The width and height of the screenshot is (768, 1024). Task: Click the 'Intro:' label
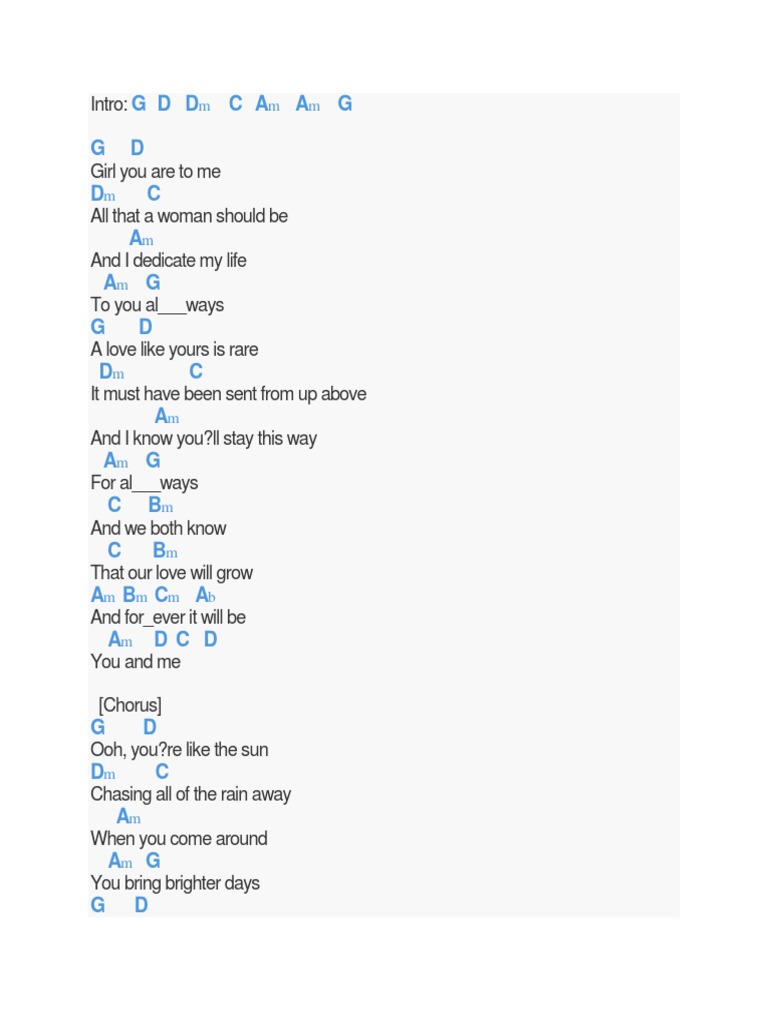[x=109, y=104]
